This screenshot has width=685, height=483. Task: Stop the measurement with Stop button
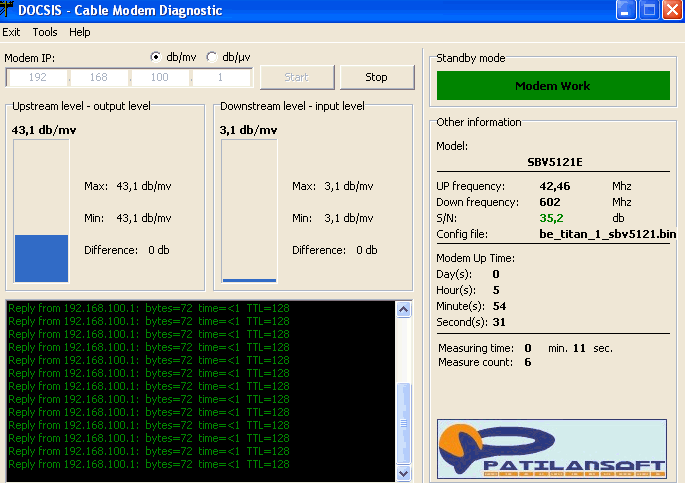pos(377,77)
